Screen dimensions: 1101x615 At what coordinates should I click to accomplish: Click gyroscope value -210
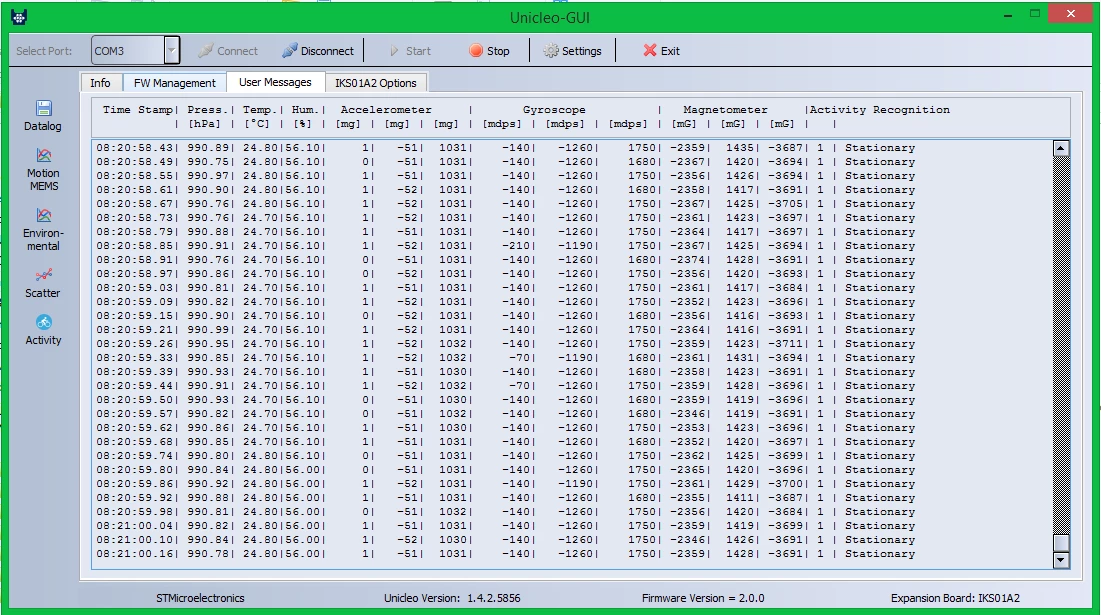(x=516, y=246)
